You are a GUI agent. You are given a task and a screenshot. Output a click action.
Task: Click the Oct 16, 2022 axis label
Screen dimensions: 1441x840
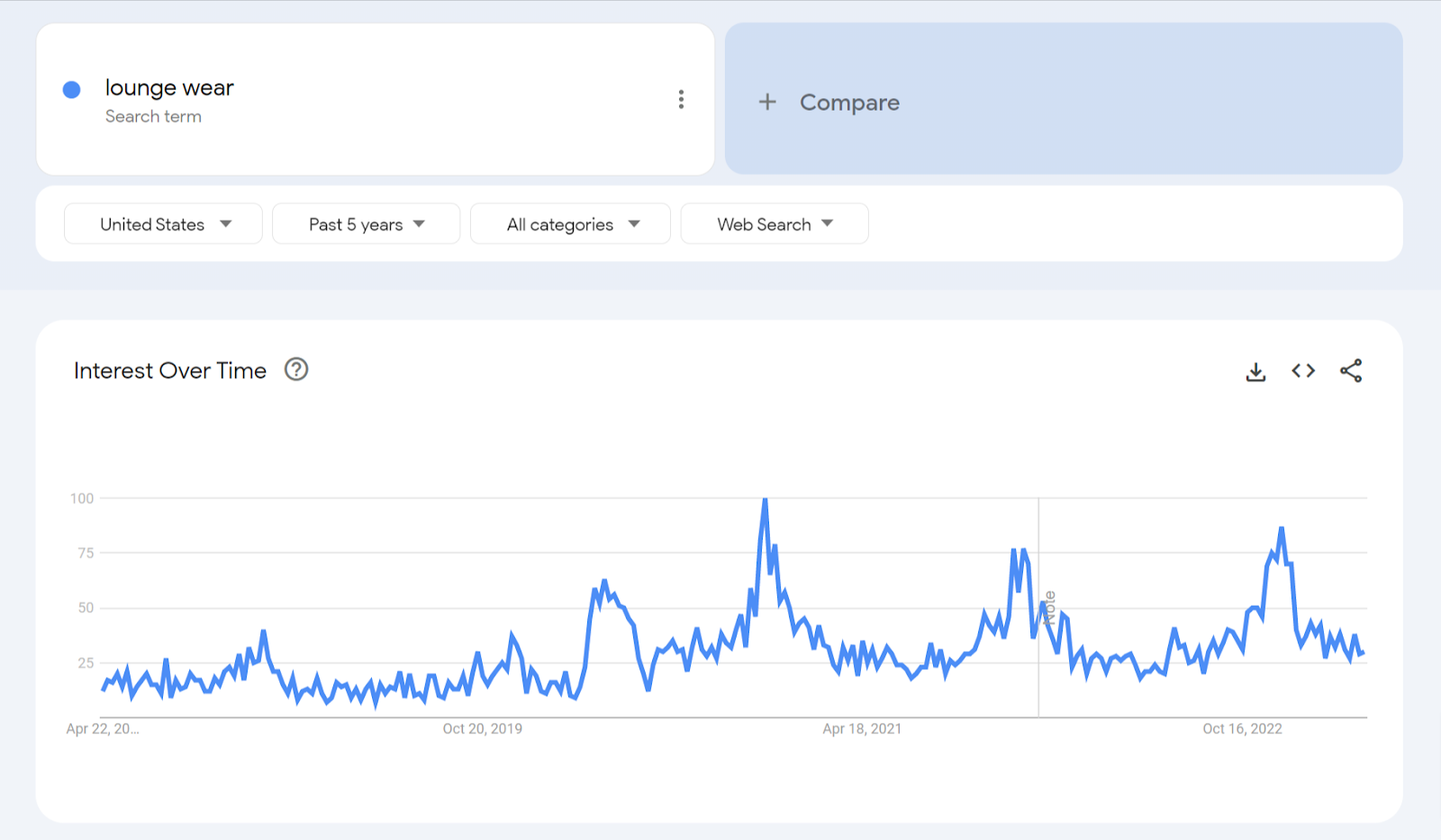1242,728
